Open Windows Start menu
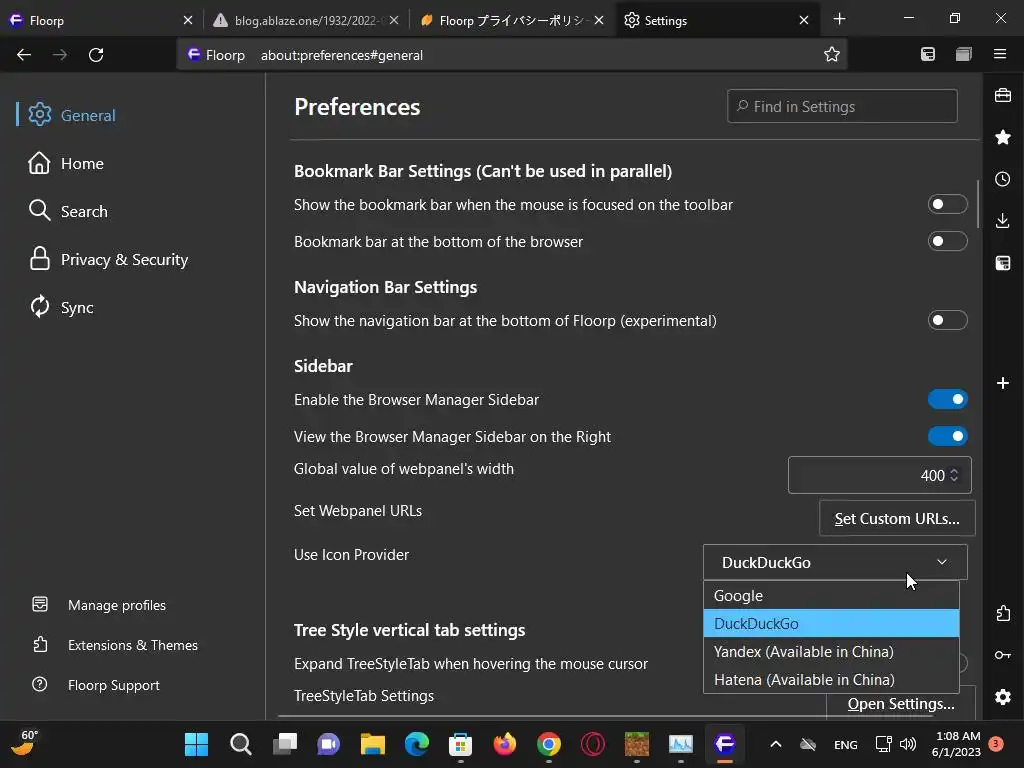Image resolution: width=1024 pixels, height=768 pixels. click(197, 744)
